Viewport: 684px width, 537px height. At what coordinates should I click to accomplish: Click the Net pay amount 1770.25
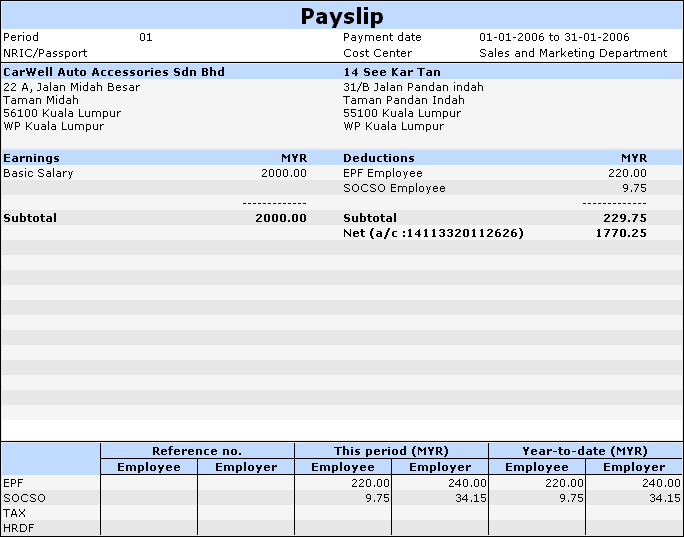pos(622,233)
